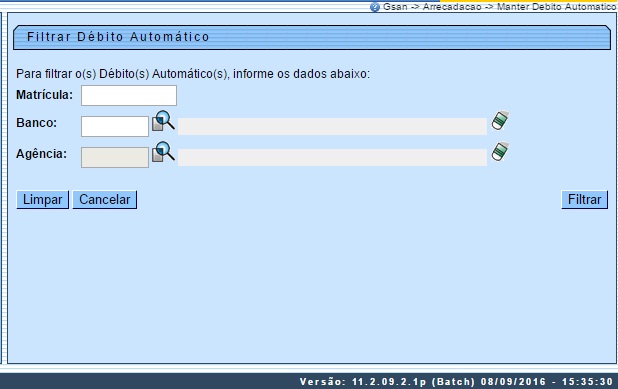Click the Limpar button

coord(43,200)
